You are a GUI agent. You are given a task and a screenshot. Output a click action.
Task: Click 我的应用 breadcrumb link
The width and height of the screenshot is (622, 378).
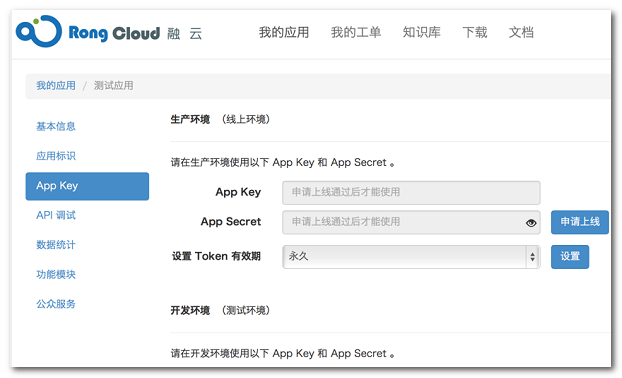56,86
